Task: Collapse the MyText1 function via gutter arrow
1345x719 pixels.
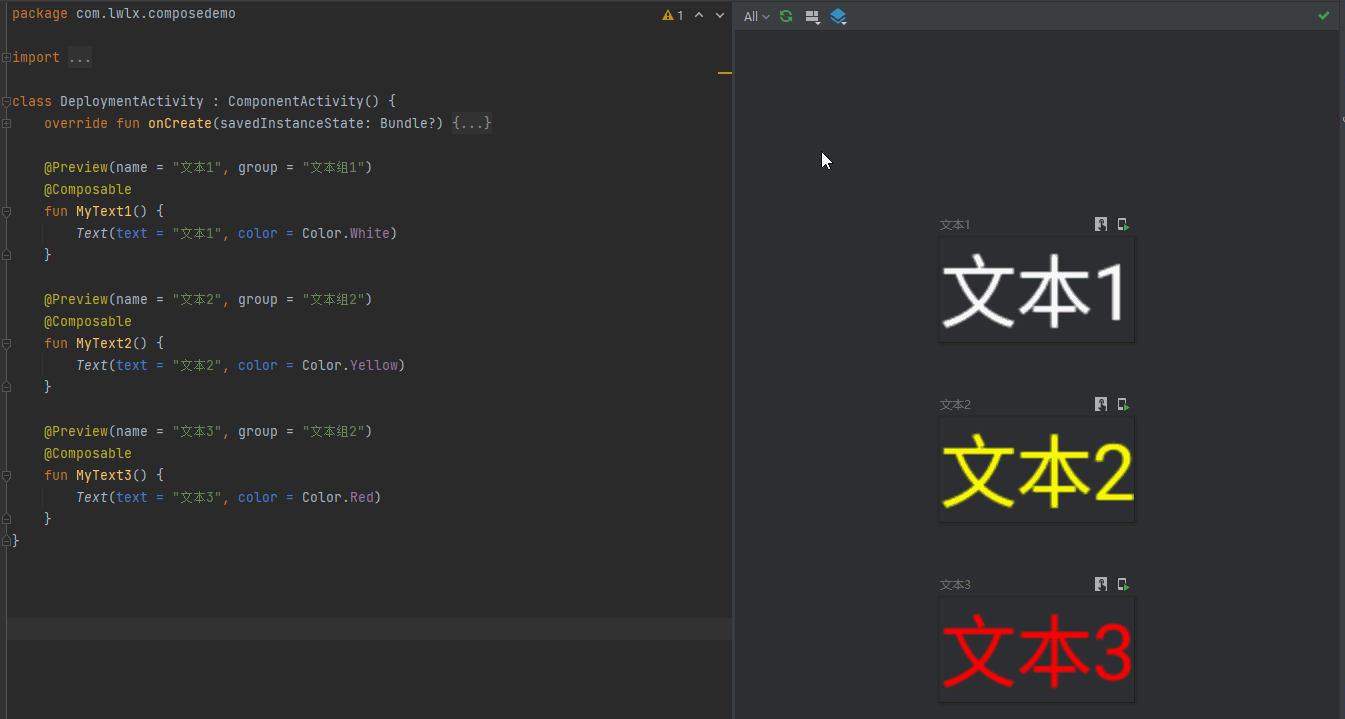Action: tap(7, 211)
